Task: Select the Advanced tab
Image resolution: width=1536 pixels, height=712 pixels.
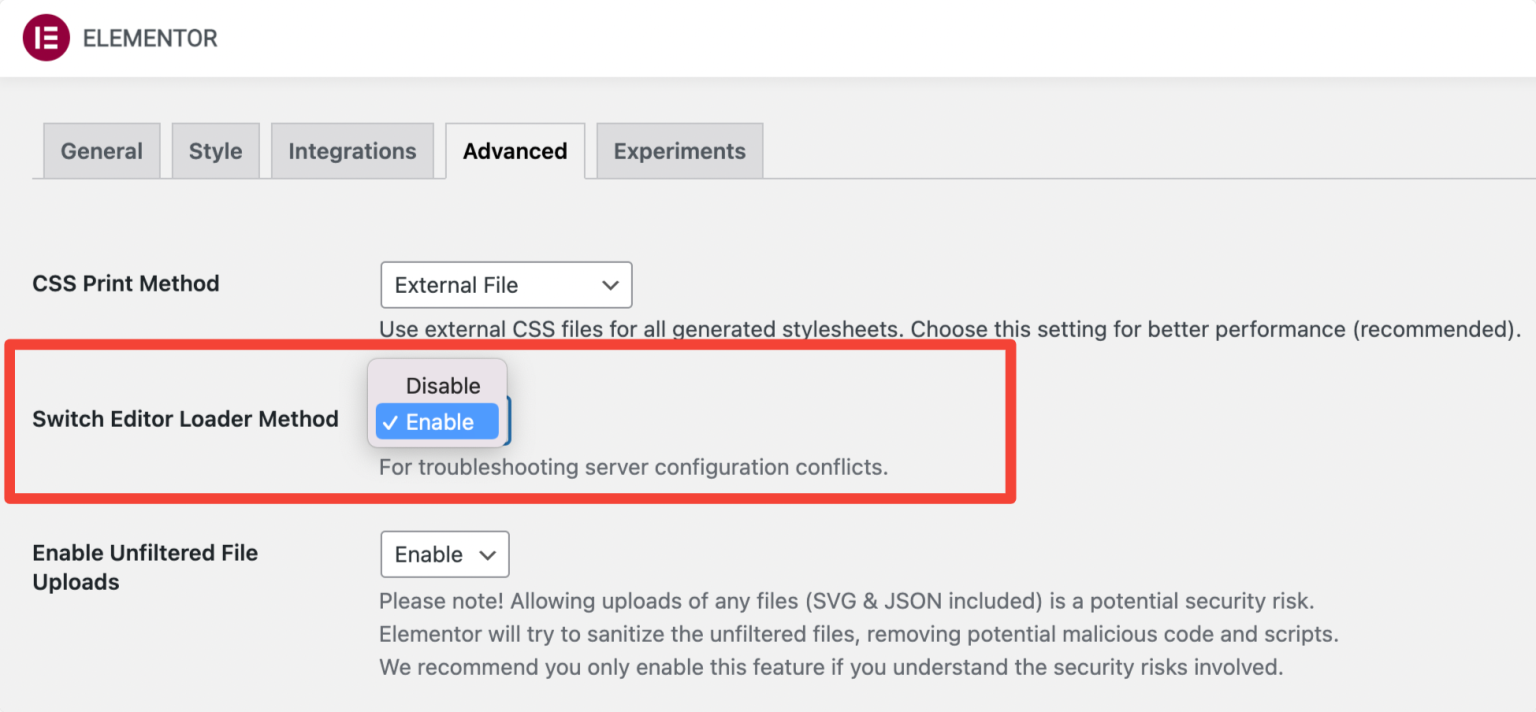Action: pos(514,150)
